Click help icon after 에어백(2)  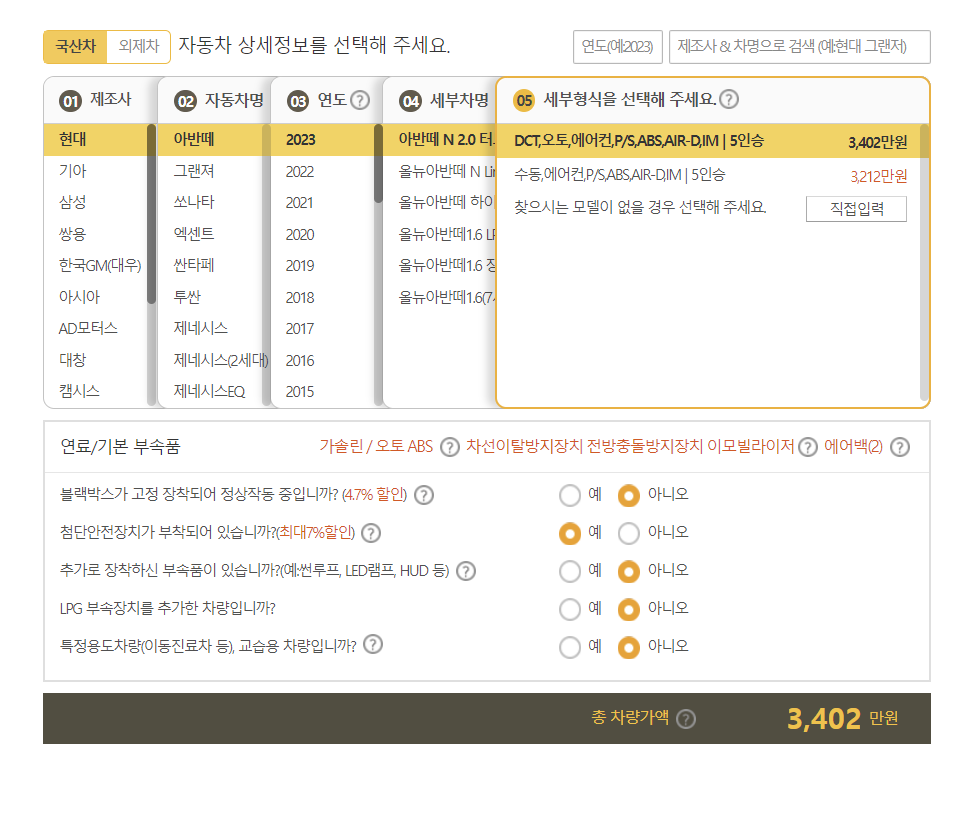click(x=899, y=447)
